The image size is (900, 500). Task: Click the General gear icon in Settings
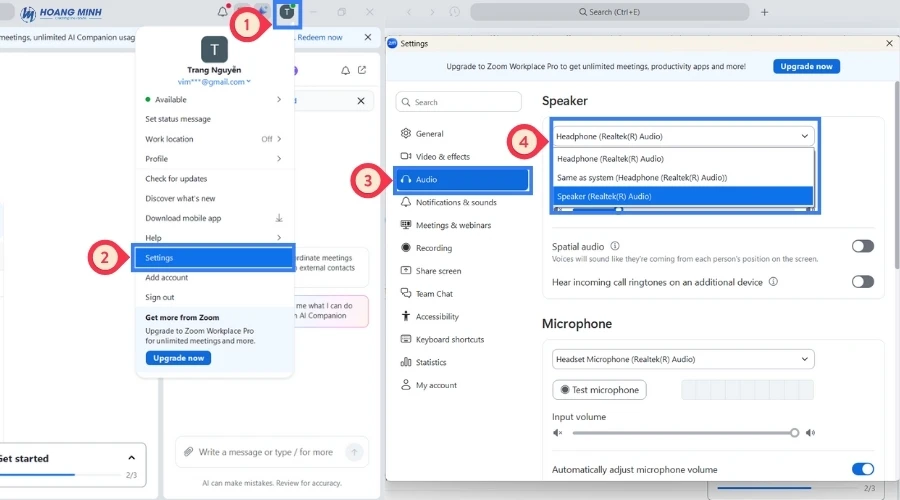click(406, 133)
